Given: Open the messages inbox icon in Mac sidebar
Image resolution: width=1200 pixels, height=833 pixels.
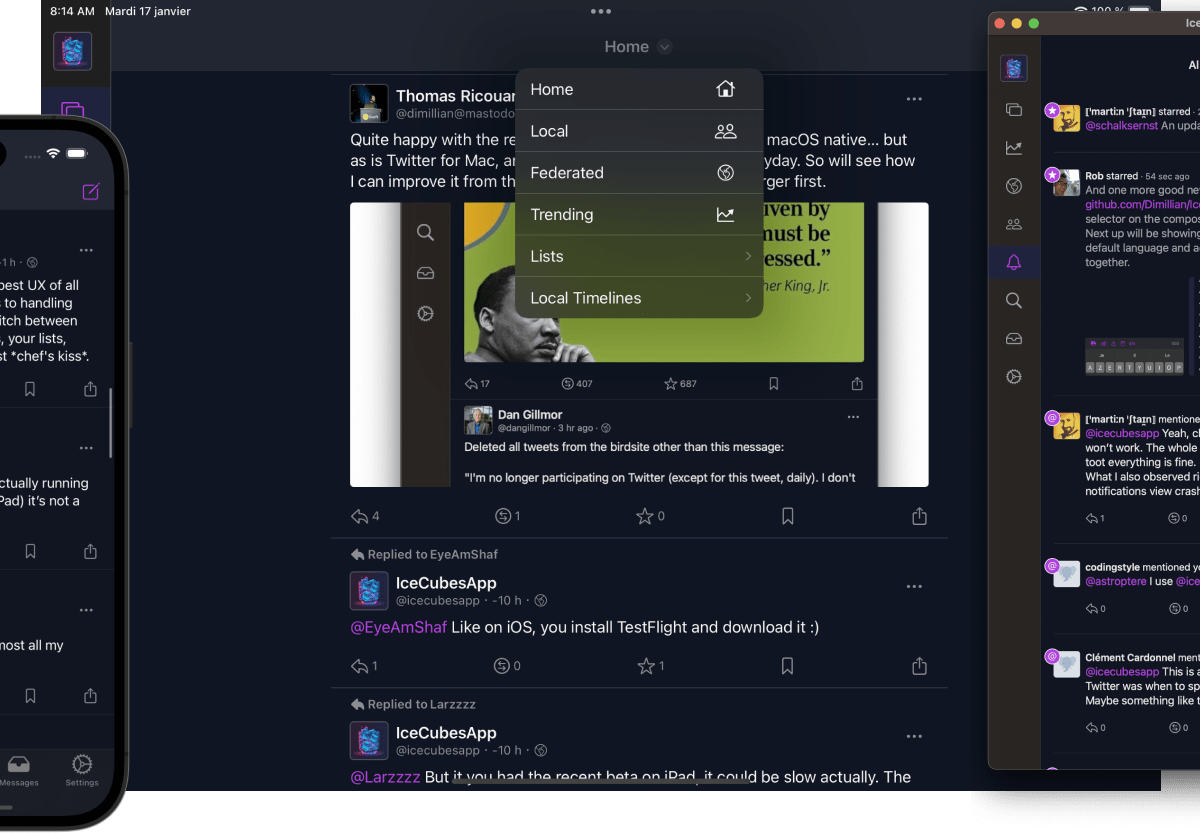Looking at the screenshot, I should pos(1014,339).
